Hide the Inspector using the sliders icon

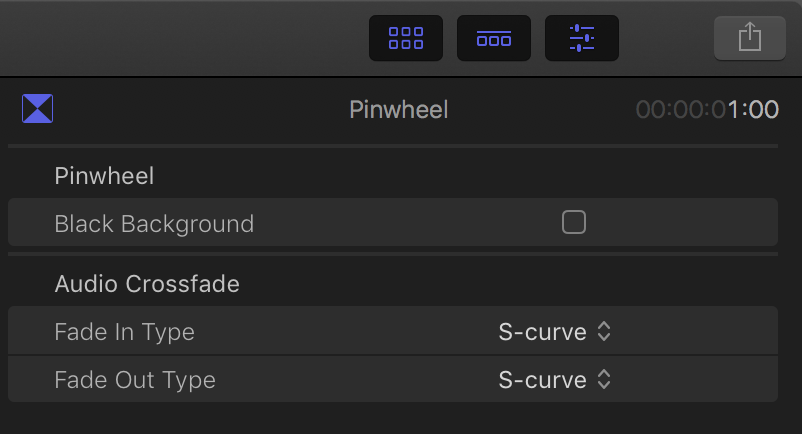coord(582,38)
